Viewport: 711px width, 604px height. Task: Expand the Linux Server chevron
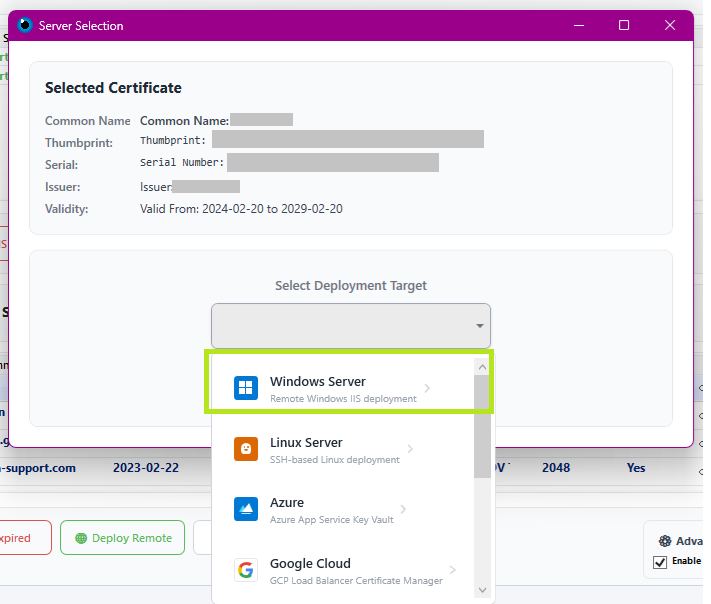(410, 449)
